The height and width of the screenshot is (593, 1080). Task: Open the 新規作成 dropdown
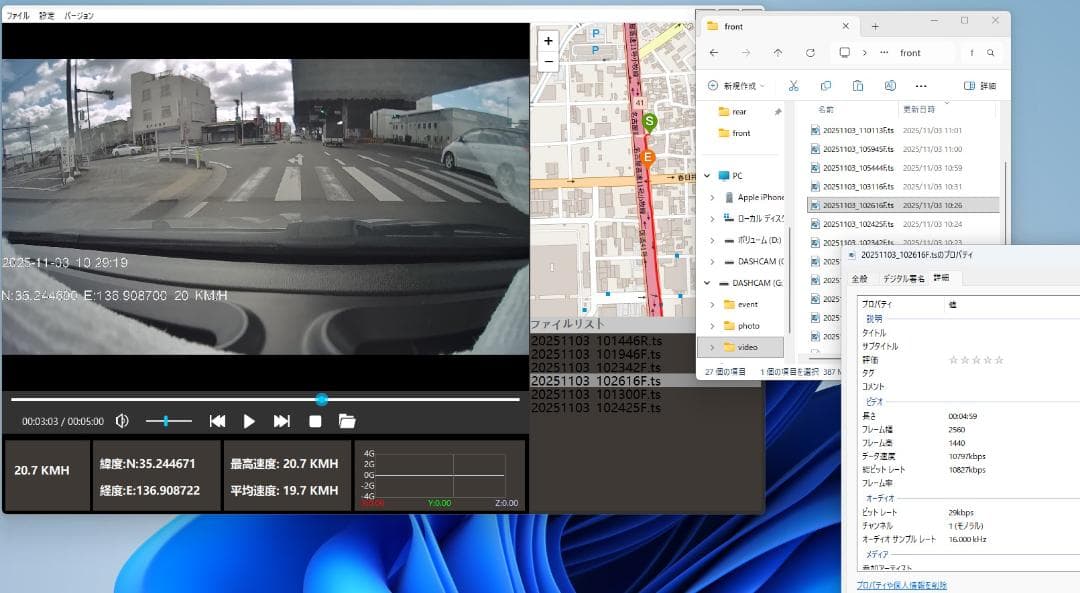click(x=735, y=86)
